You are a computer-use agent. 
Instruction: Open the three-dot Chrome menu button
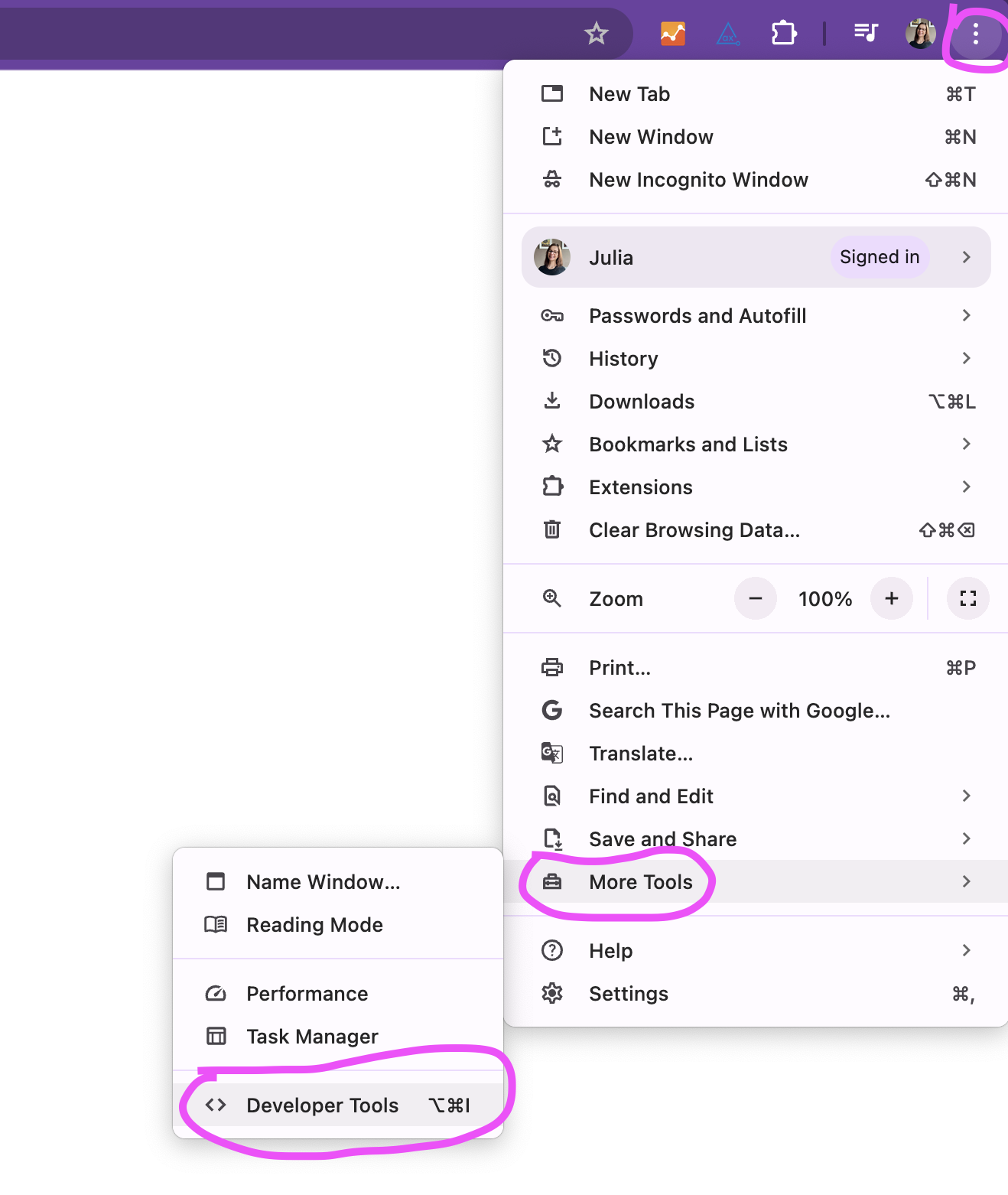point(975,34)
